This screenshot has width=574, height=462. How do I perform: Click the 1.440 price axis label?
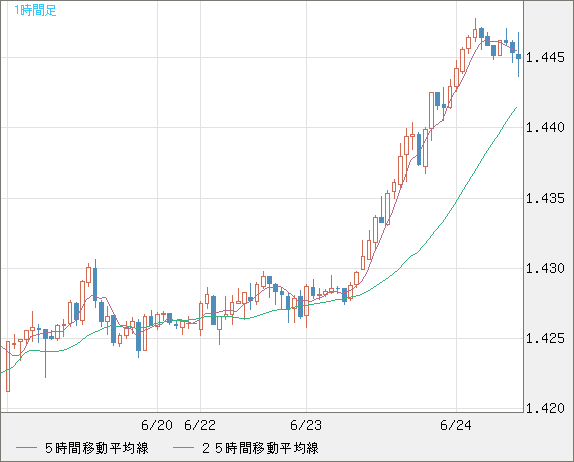click(x=545, y=127)
